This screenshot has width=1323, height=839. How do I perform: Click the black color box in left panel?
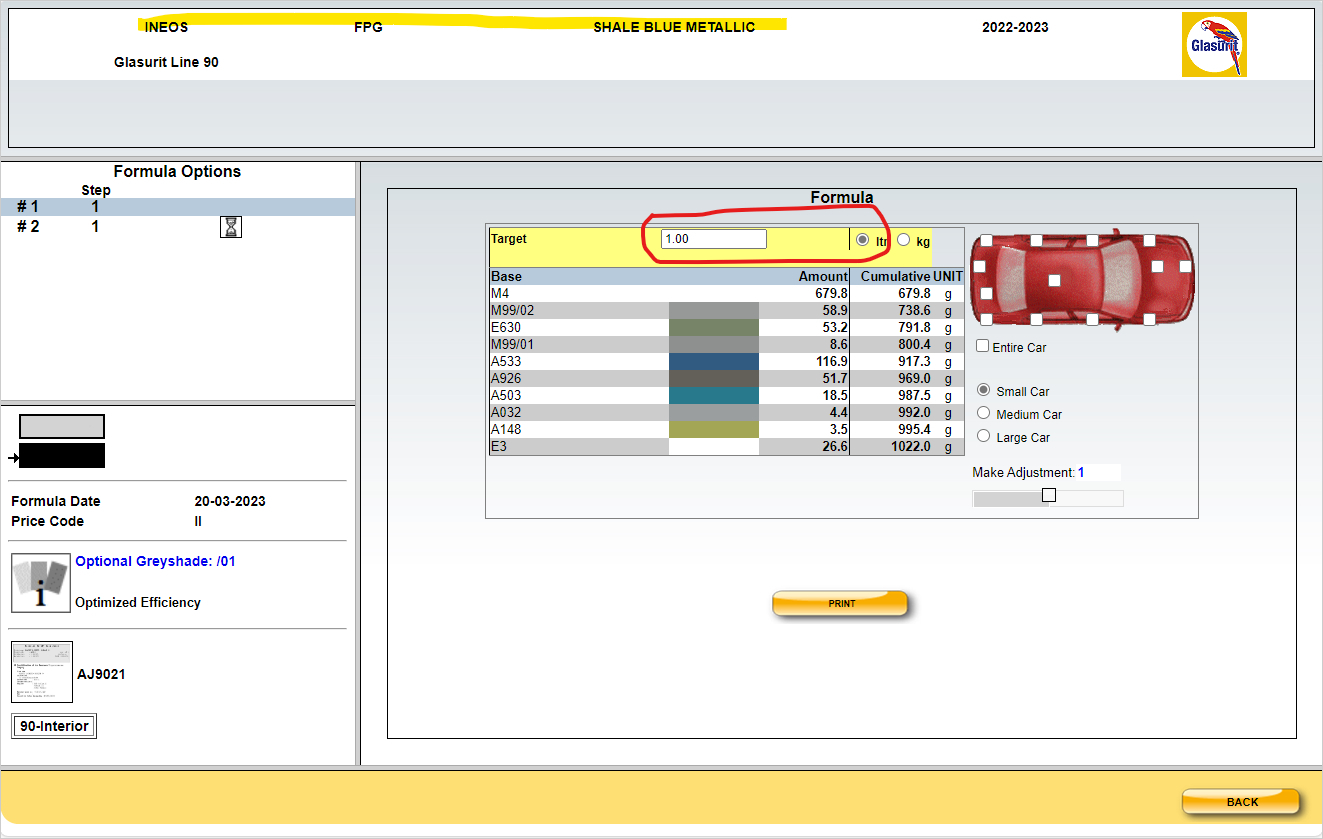coord(62,455)
